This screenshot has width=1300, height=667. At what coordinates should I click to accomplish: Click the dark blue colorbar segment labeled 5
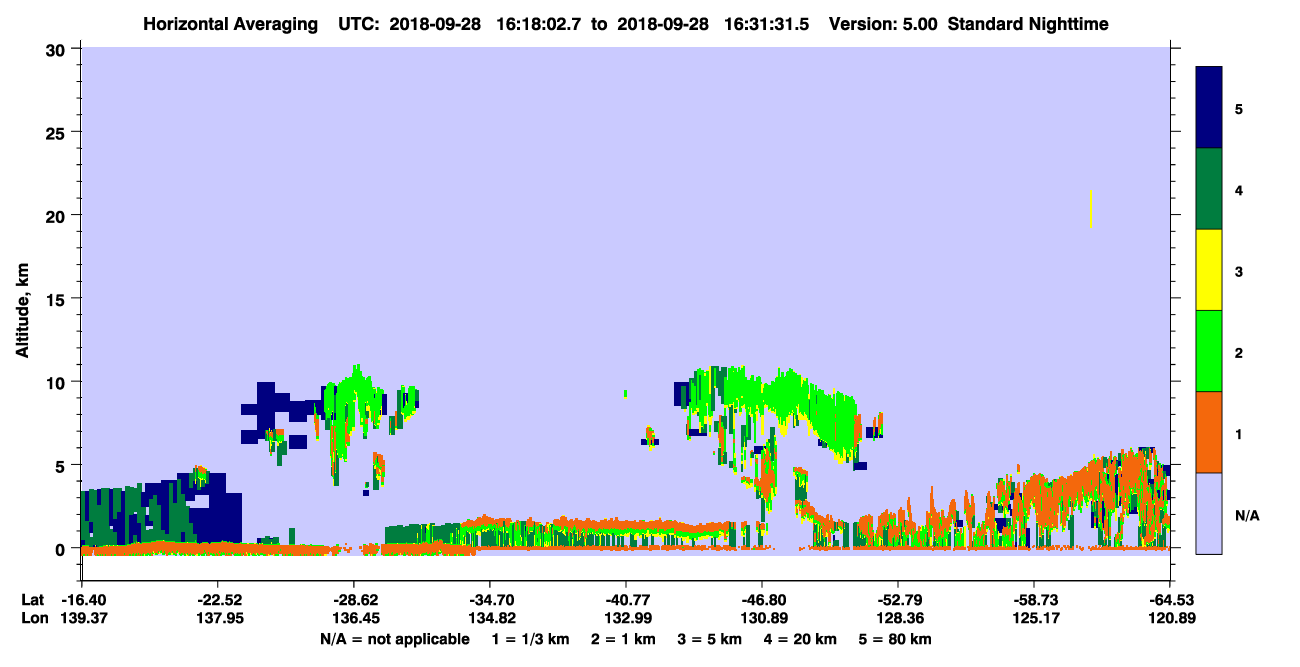coord(1209,108)
